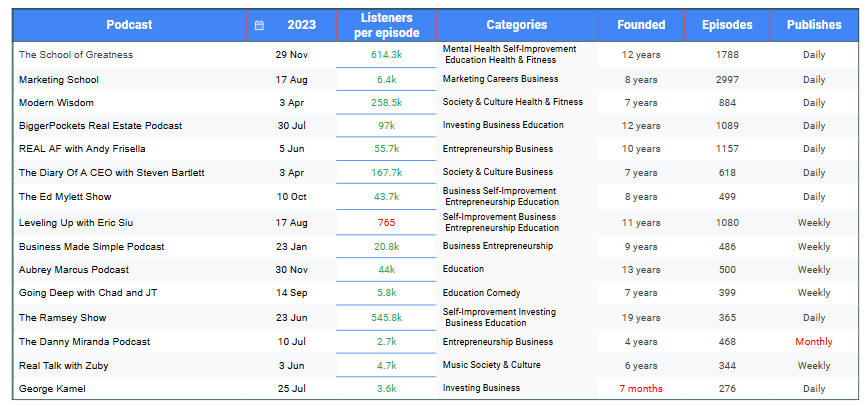Click The Danny Miranda Podcast
The width and height of the screenshot is (868, 407).
click(85, 342)
